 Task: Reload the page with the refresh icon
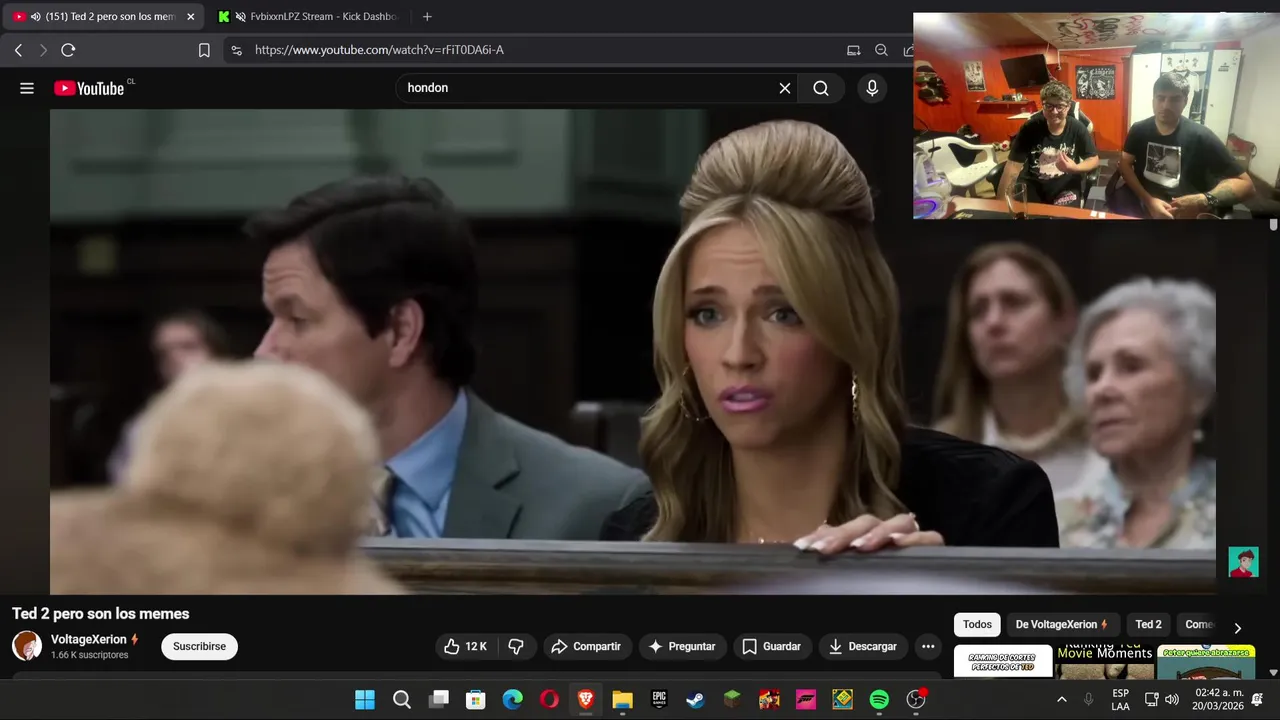point(68,50)
